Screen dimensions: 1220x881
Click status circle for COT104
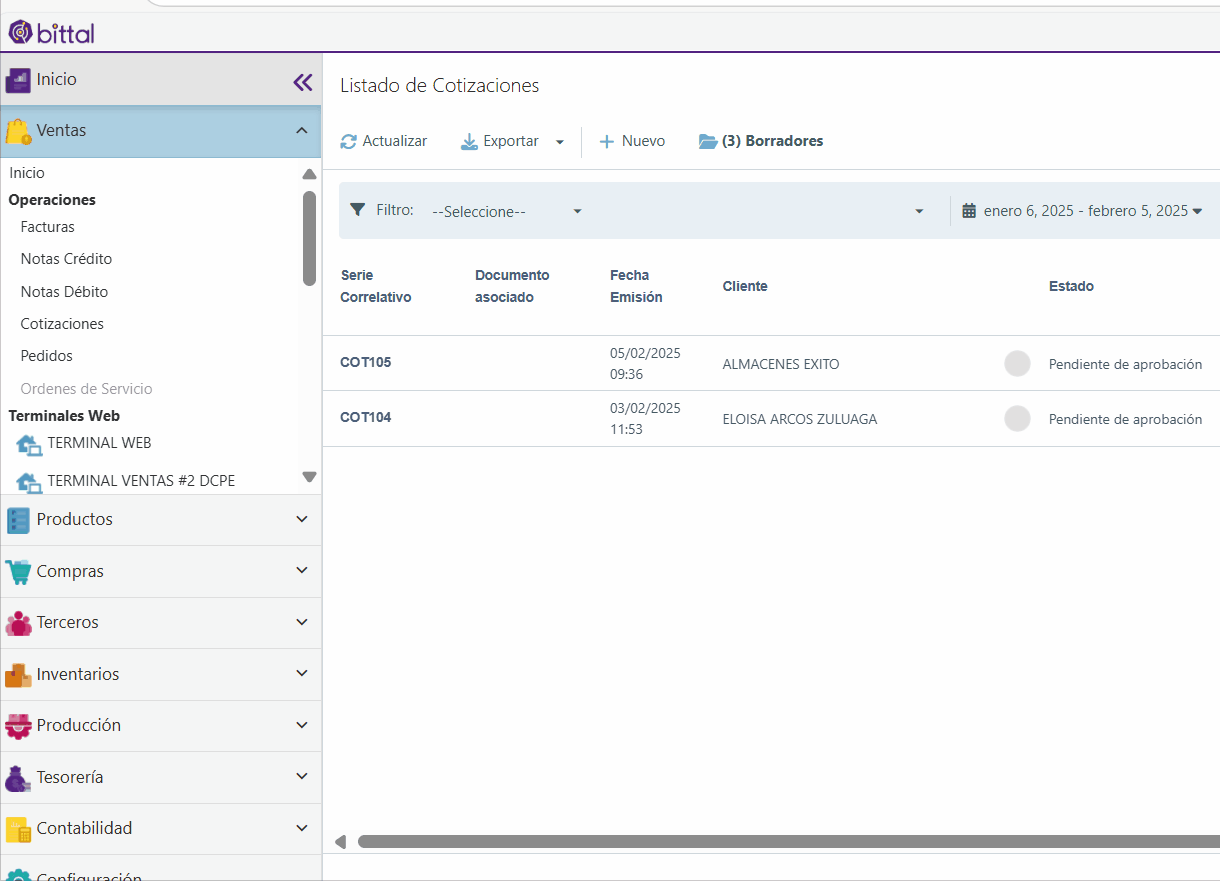1017,418
